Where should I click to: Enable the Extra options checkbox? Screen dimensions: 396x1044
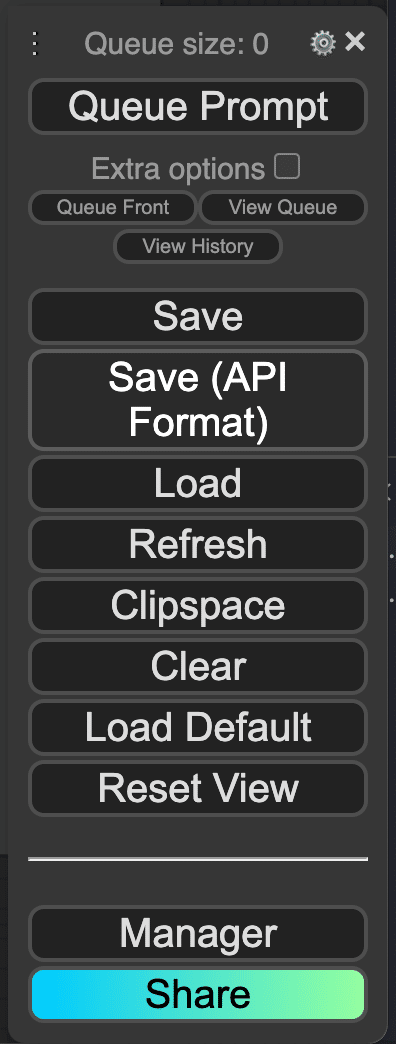pyautogui.click(x=288, y=166)
